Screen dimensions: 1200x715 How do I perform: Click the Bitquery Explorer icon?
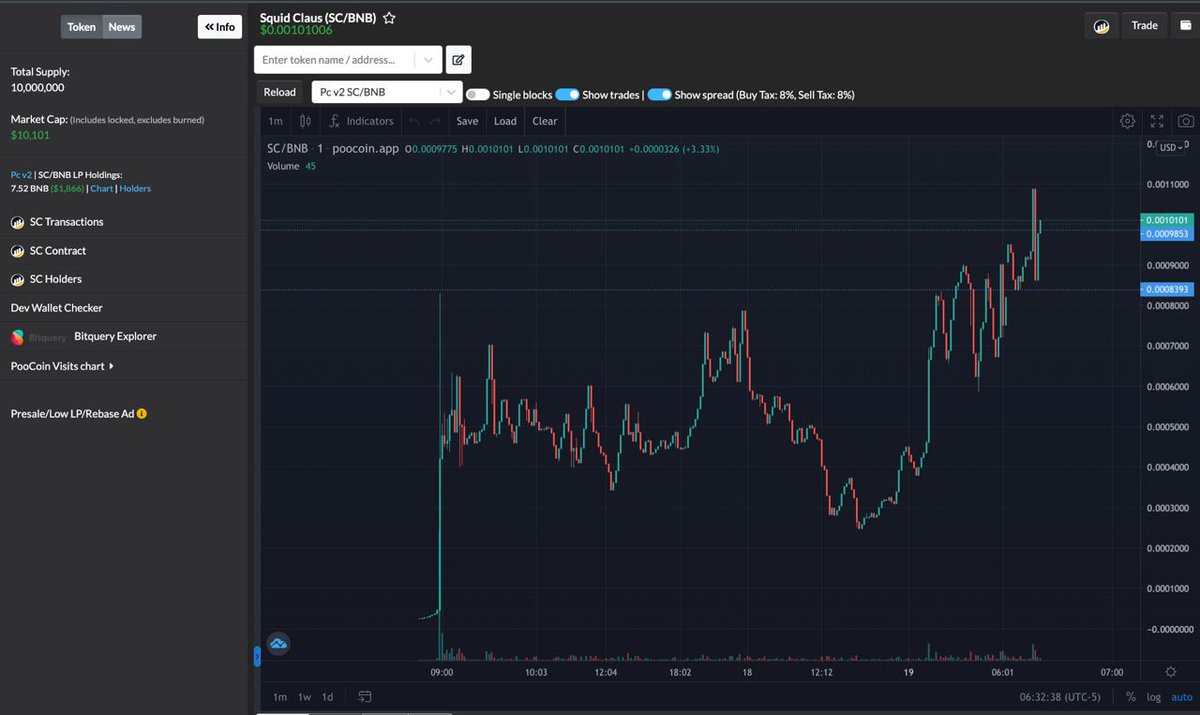point(19,336)
